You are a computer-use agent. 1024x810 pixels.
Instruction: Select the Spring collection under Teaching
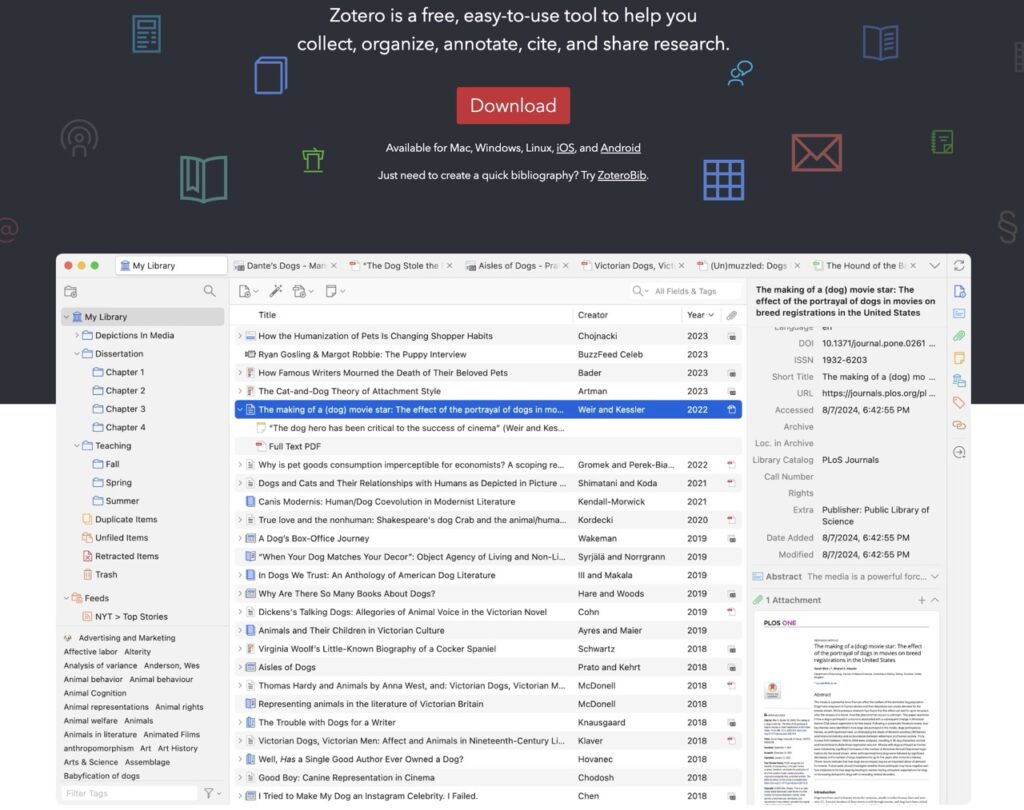(118, 482)
